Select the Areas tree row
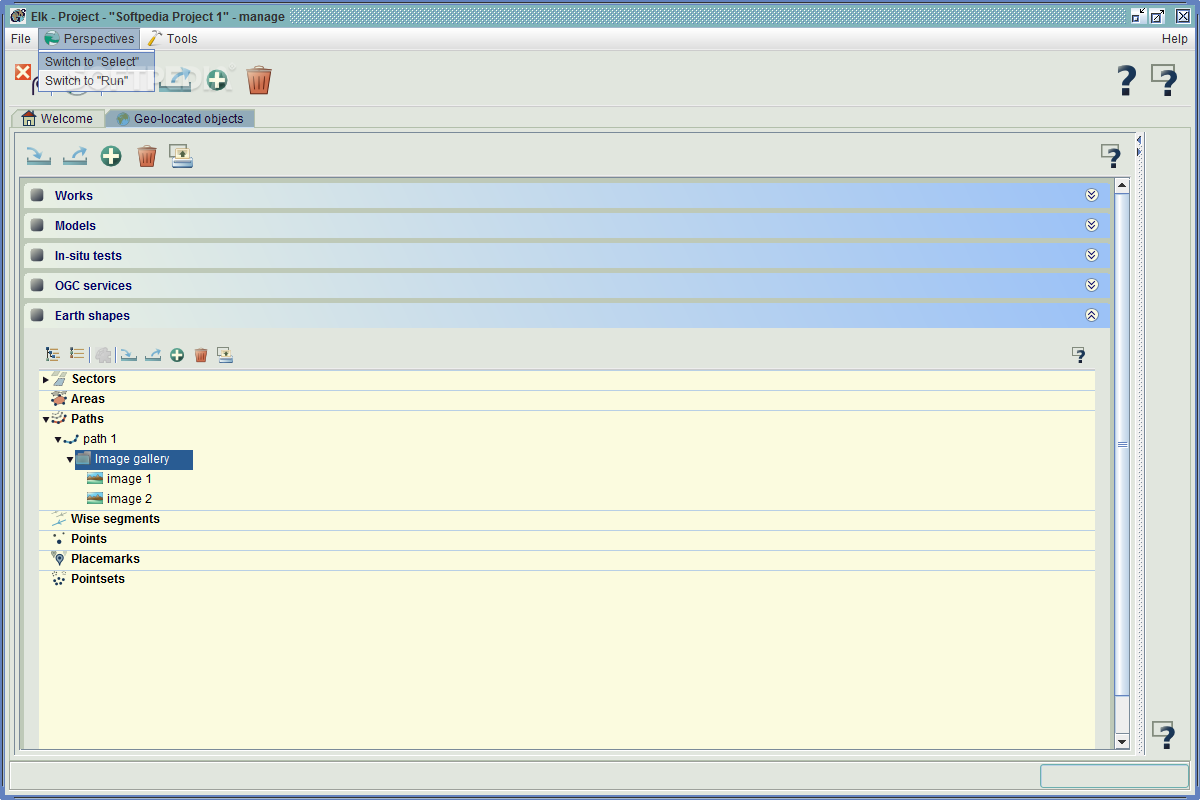Image resolution: width=1200 pixels, height=800 pixels. 567,399
